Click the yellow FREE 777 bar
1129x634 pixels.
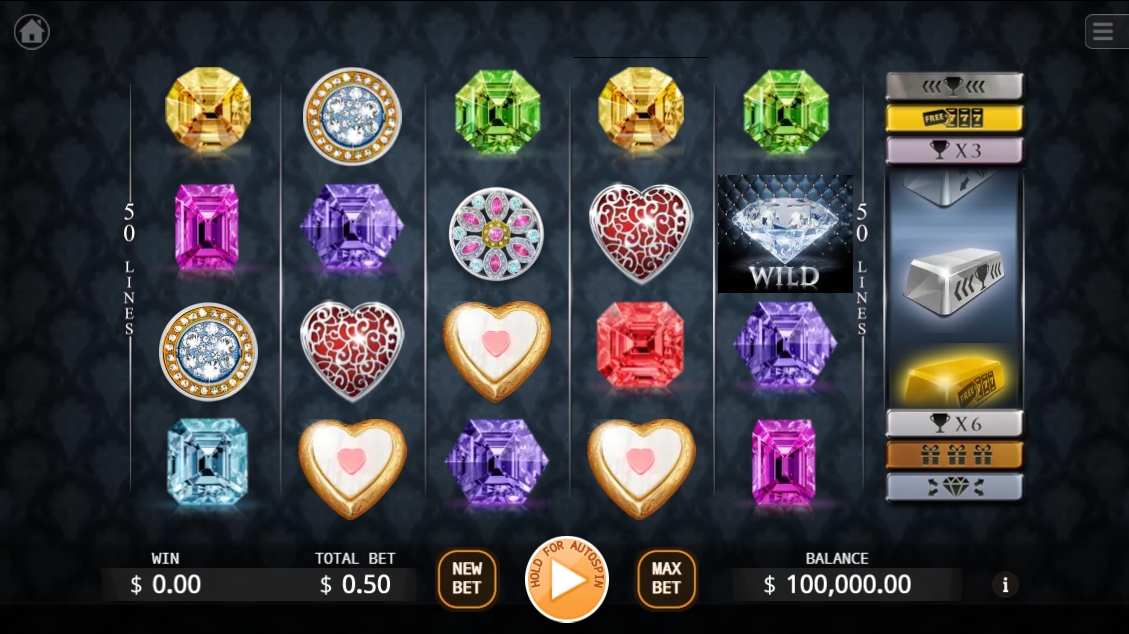coord(954,118)
